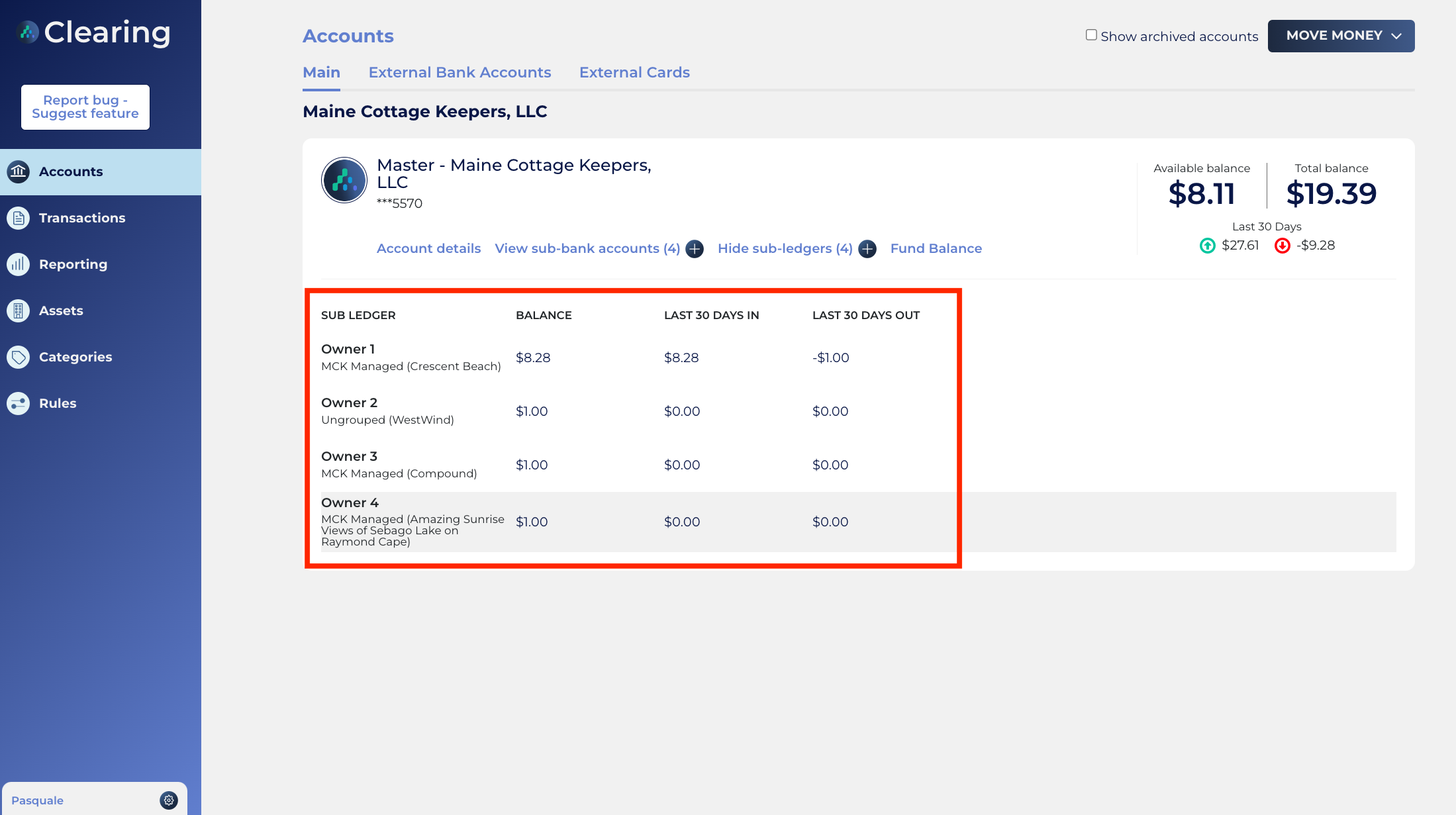
Task: Switch to External Bank Accounts tab
Action: click(x=460, y=73)
